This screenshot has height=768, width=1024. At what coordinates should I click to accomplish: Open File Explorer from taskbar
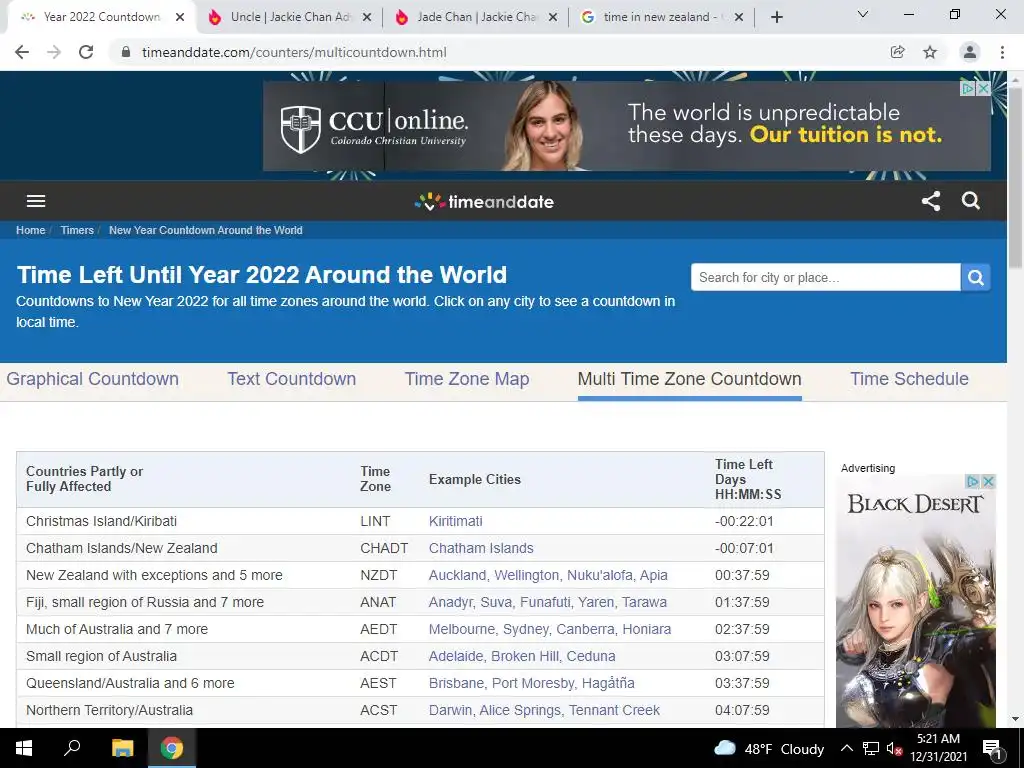click(122, 748)
